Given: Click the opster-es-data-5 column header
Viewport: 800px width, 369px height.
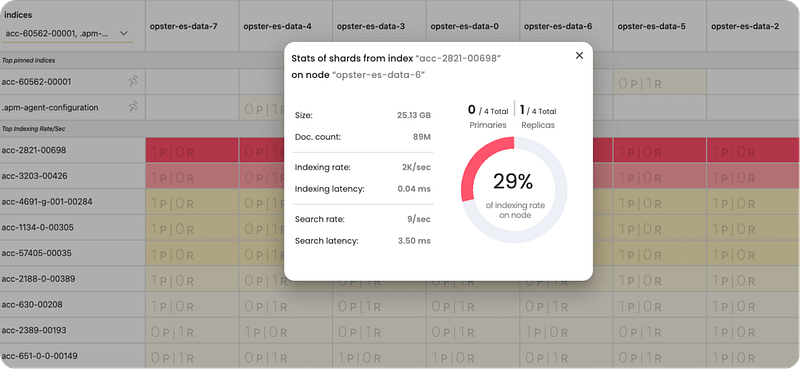Looking at the screenshot, I should click(x=652, y=26).
